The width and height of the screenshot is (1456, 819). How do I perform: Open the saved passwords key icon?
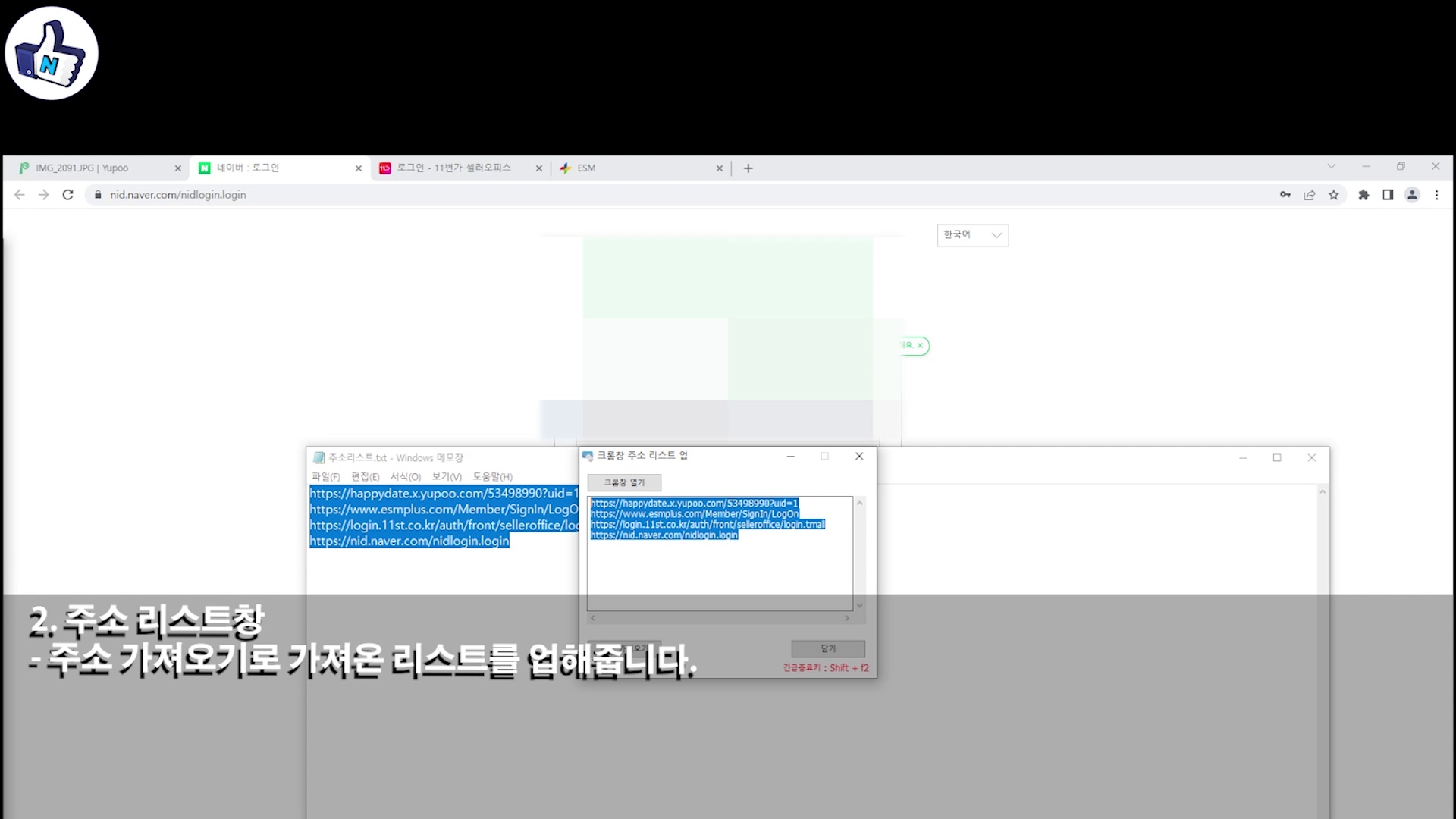(1285, 195)
